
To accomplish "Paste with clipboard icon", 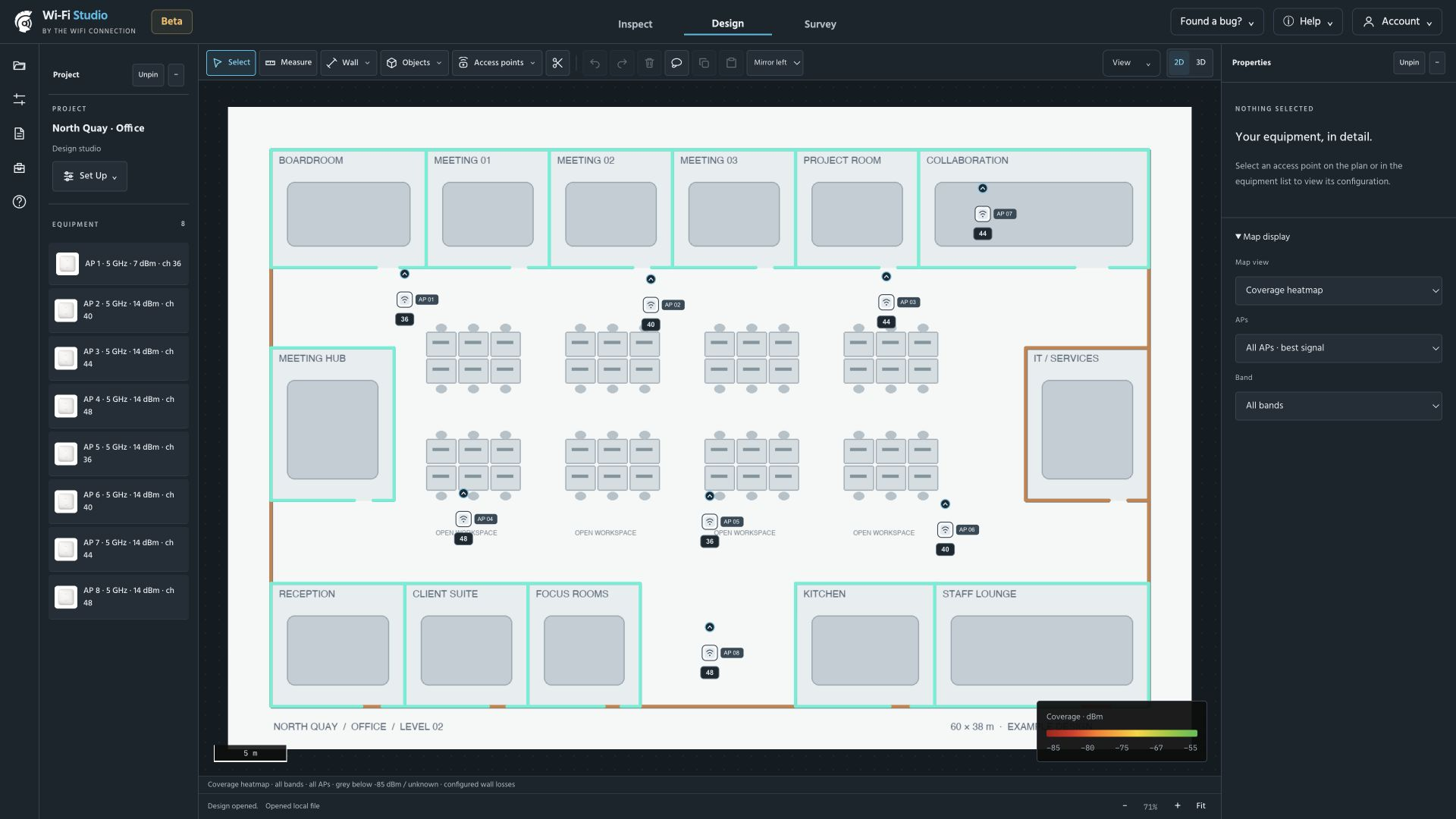I will point(731,63).
